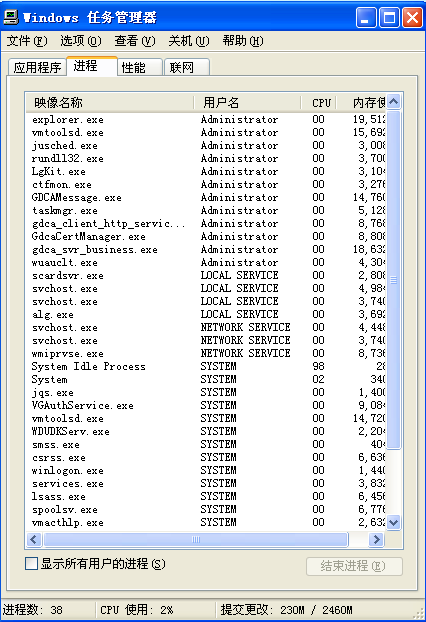Click the vertical scrollbar up arrow
The width and height of the screenshot is (426, 622).
click(x=393, y=102)
